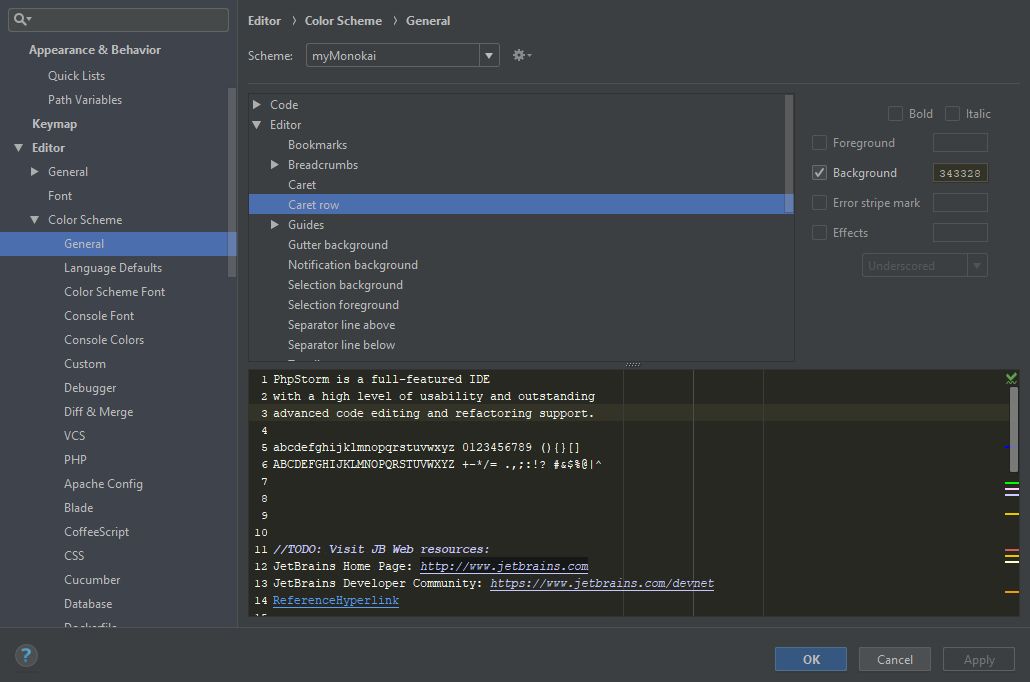This screenshot has height=682, width=1030.
Task: Check the Error stripe mark checkbox
Action: point(819,202)
